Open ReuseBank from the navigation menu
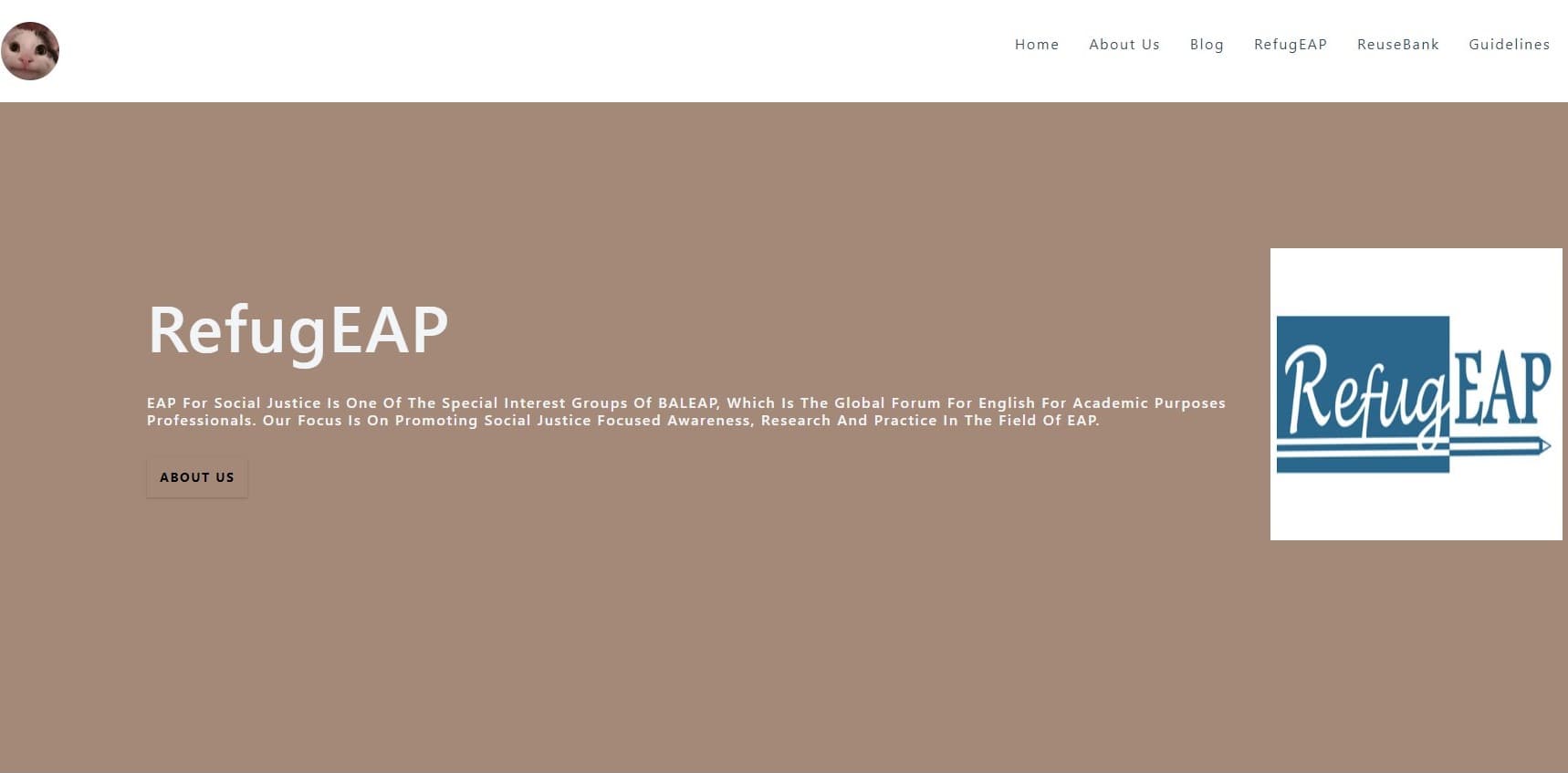Image resolution: width=1568 pixels, height=773 pixels. coord(1397,45)
